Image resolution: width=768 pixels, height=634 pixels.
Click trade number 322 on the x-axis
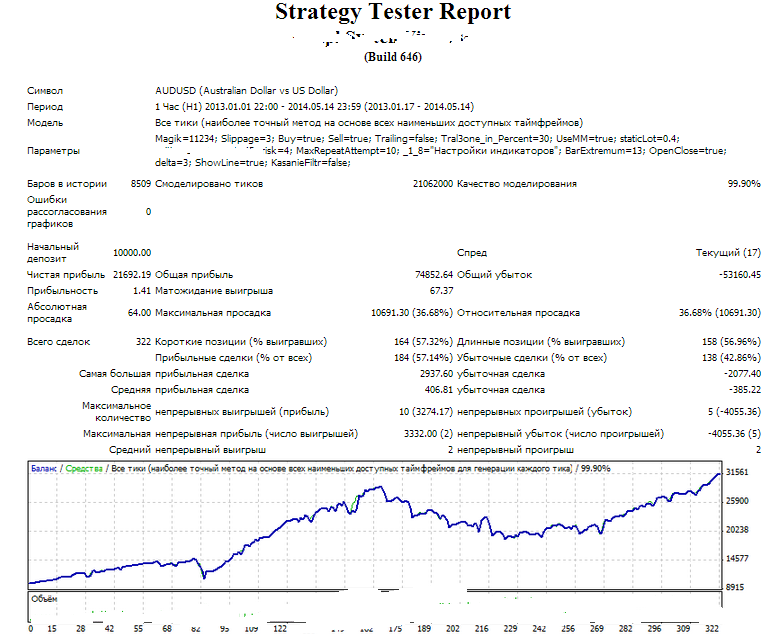pos(712,629)
